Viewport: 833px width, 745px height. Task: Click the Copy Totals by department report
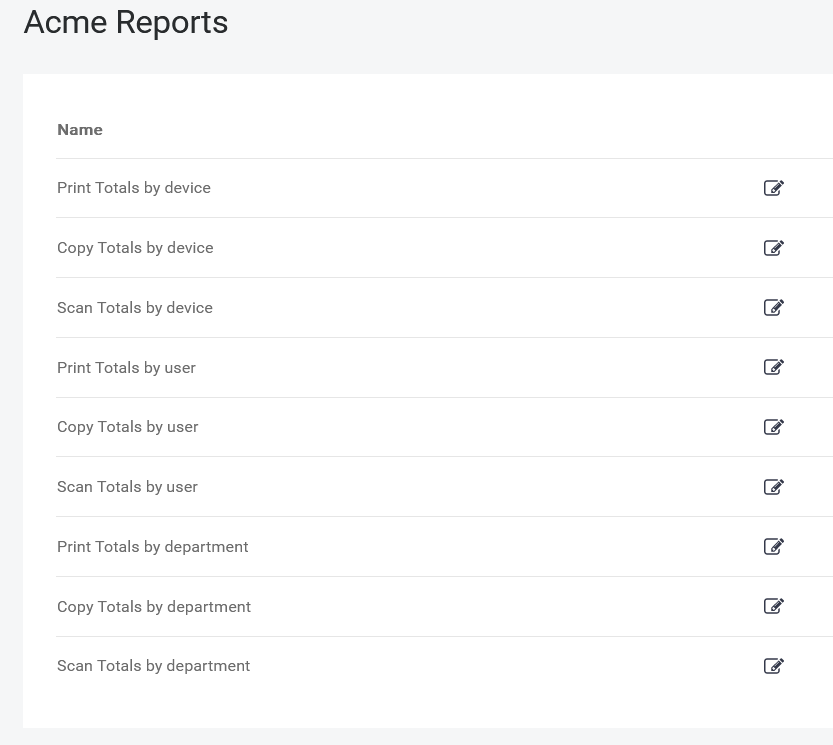point(154,606)
